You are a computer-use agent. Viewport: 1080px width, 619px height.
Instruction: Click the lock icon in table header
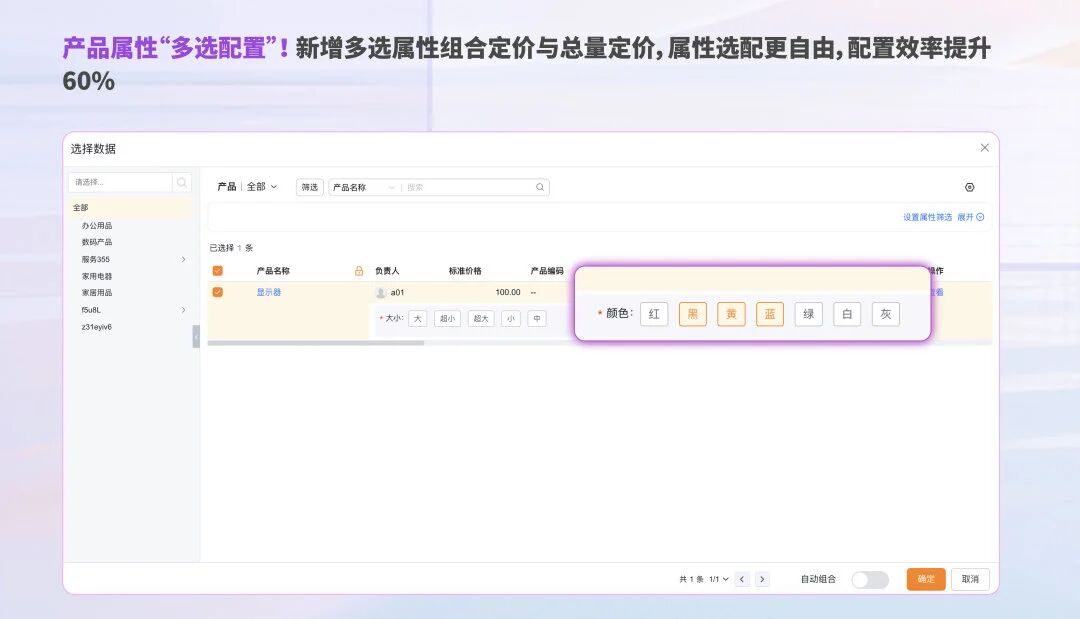coord(359,271)
